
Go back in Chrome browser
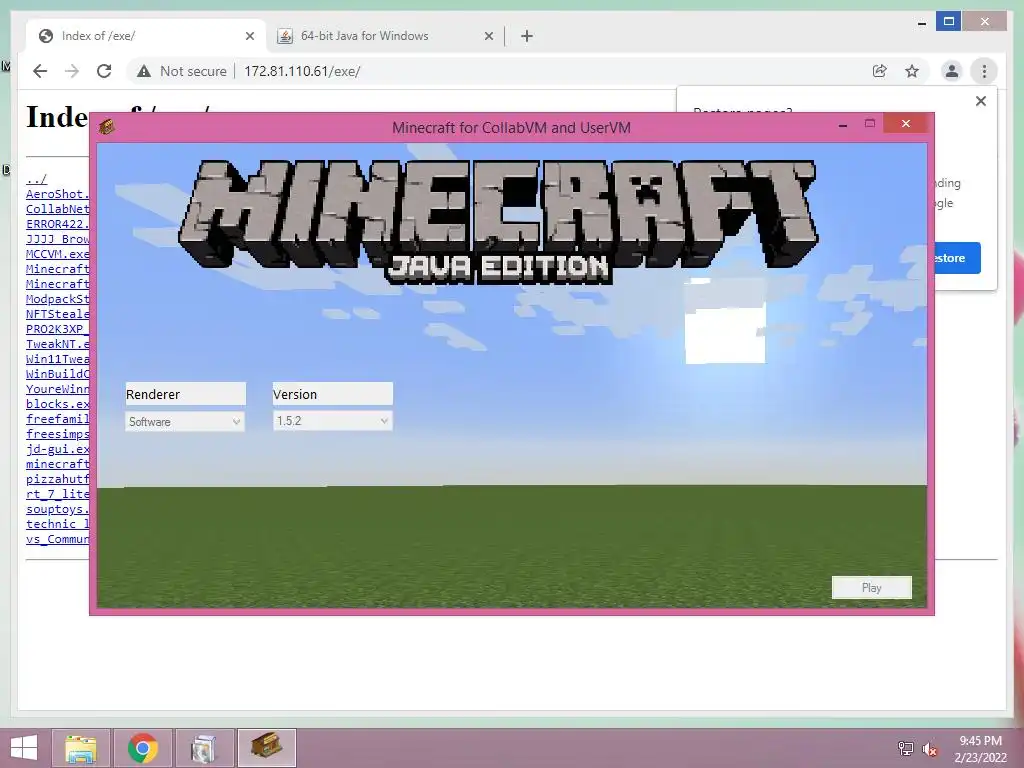pos(40,71)
